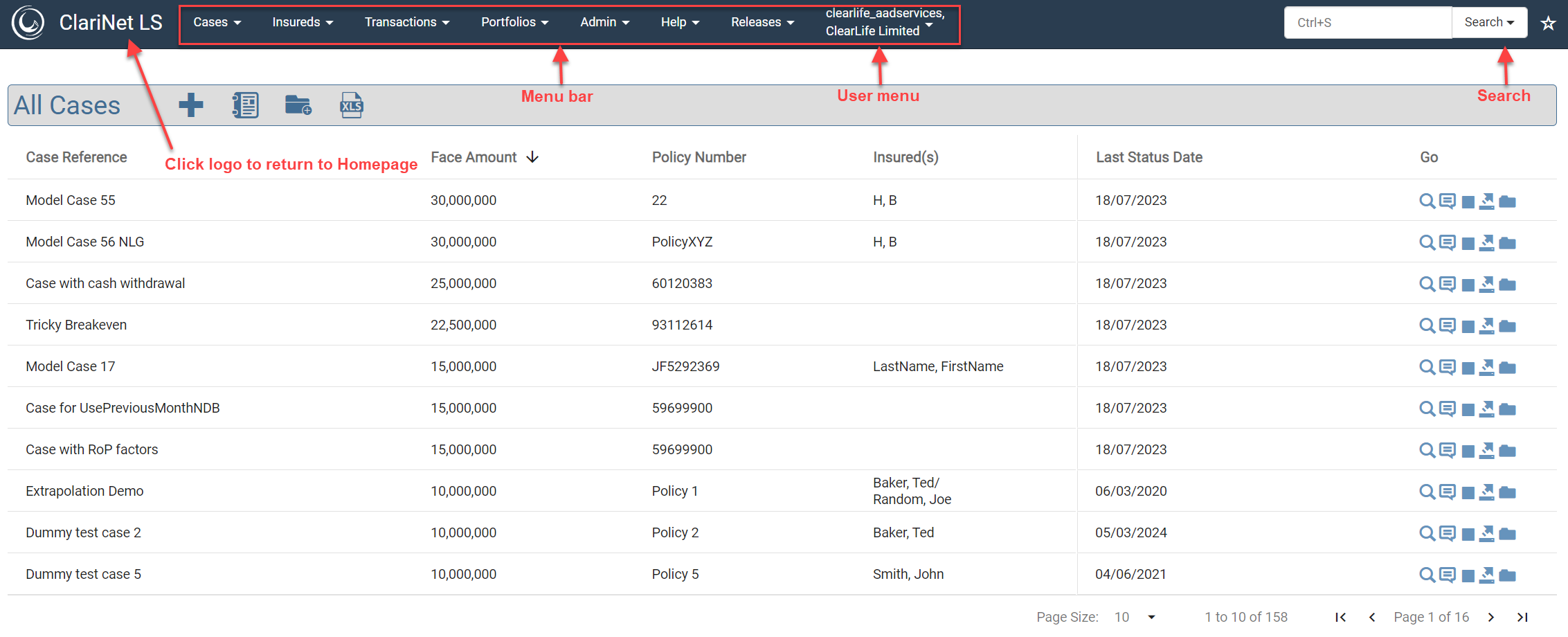Open the Admin menu
The image size is (1568, 637).
click(605, 22)
